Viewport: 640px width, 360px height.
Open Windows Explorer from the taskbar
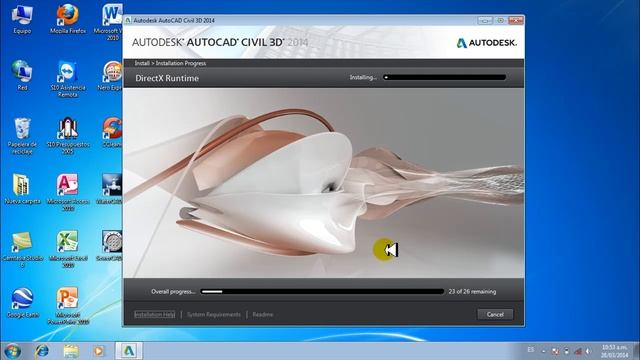click(x=71, y=351)
